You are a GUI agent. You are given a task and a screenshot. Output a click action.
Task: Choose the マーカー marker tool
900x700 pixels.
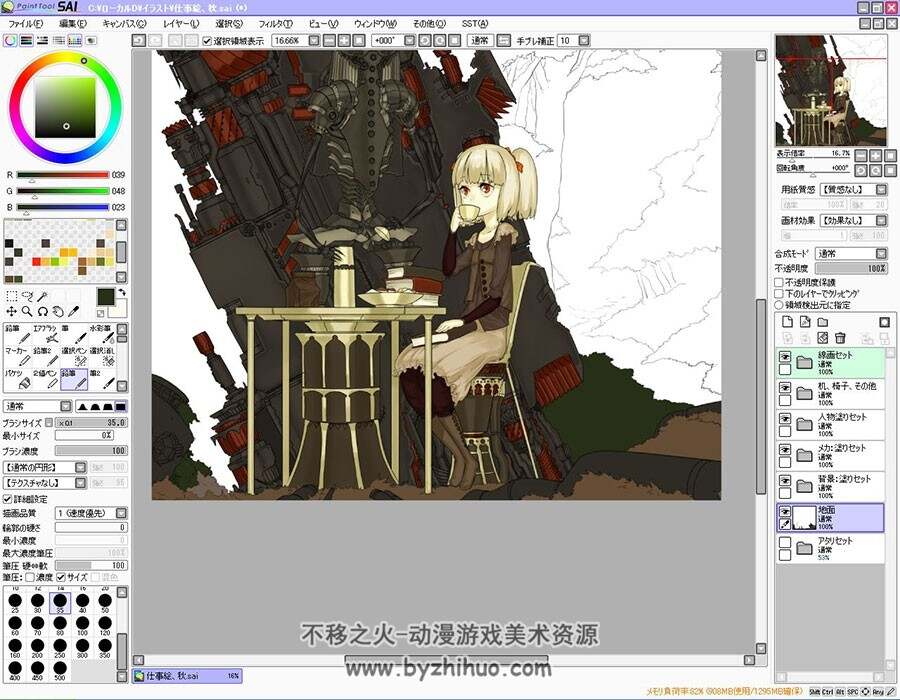pyautogui.click(x=18, y=356)
